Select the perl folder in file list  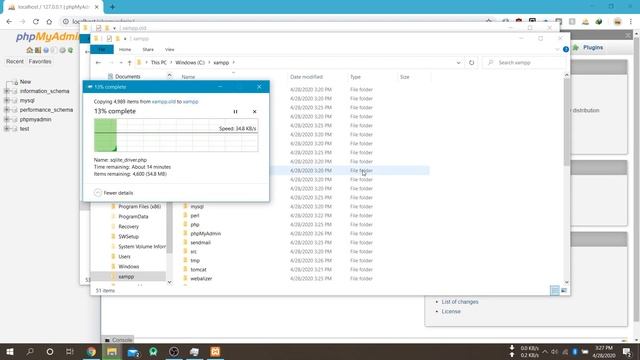coord(195,216)
